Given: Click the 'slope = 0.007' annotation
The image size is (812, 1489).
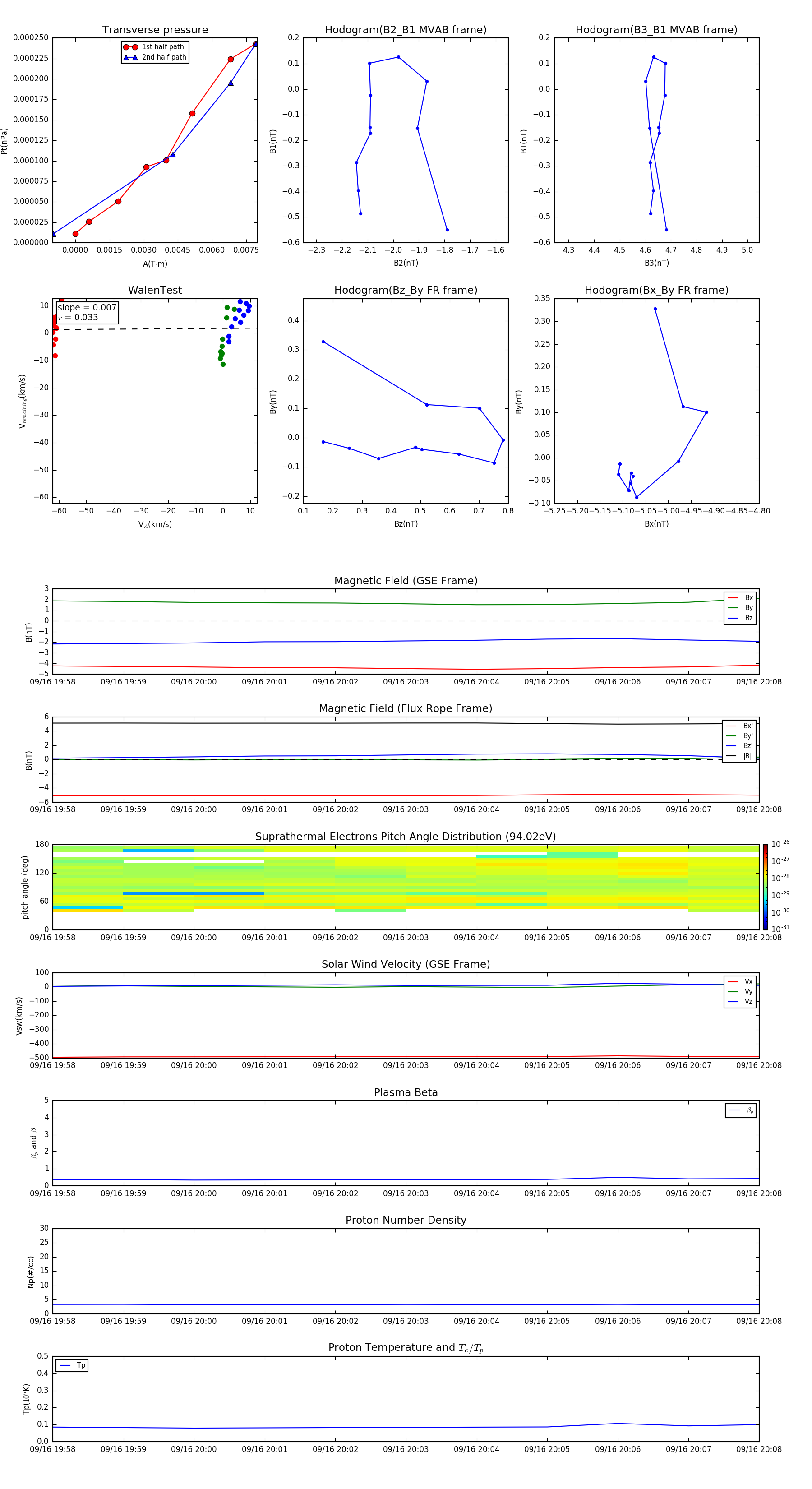Looking at the screenshot, I should pos(87,308).
